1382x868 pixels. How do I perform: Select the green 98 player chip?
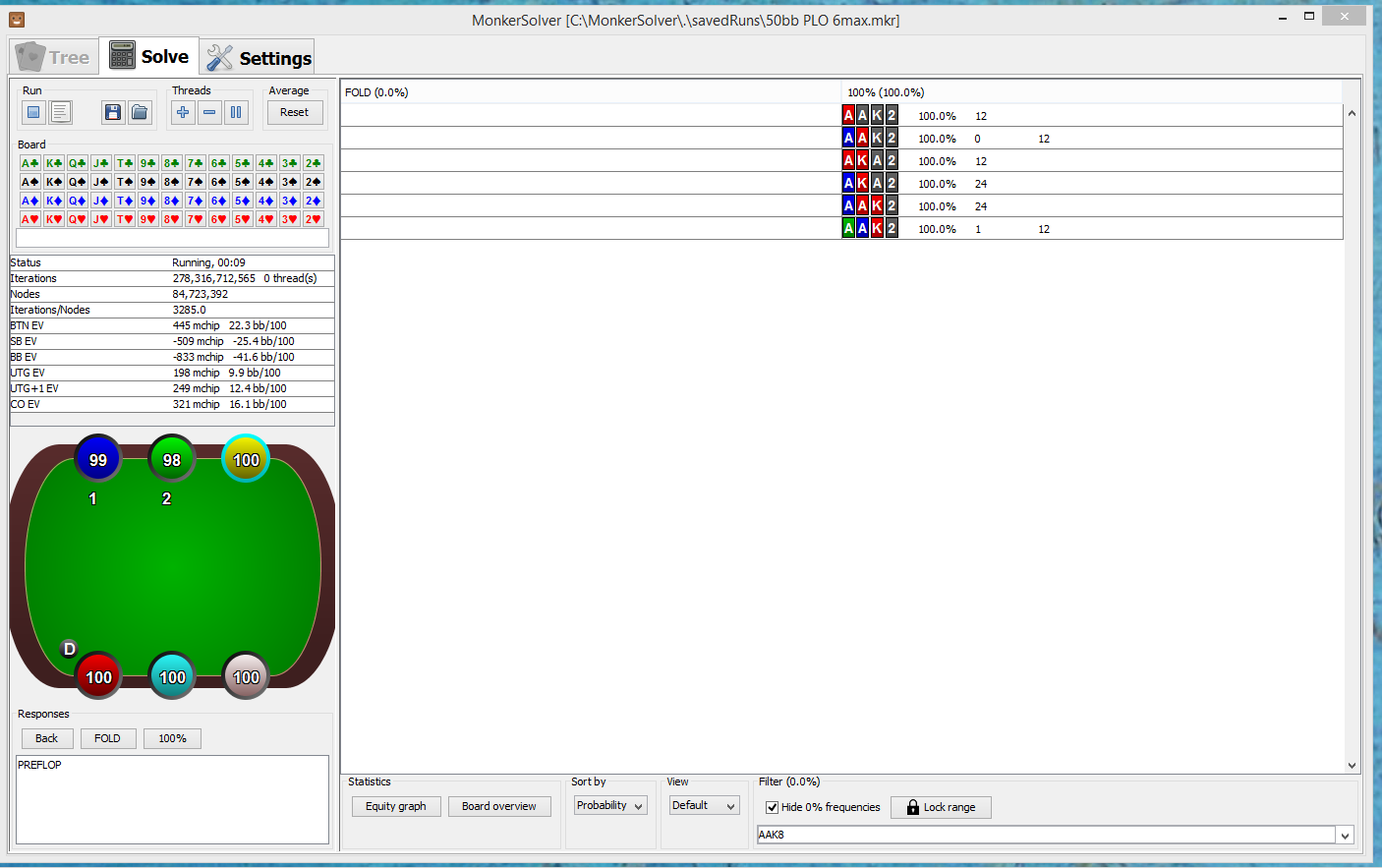[x=172, y=459]
